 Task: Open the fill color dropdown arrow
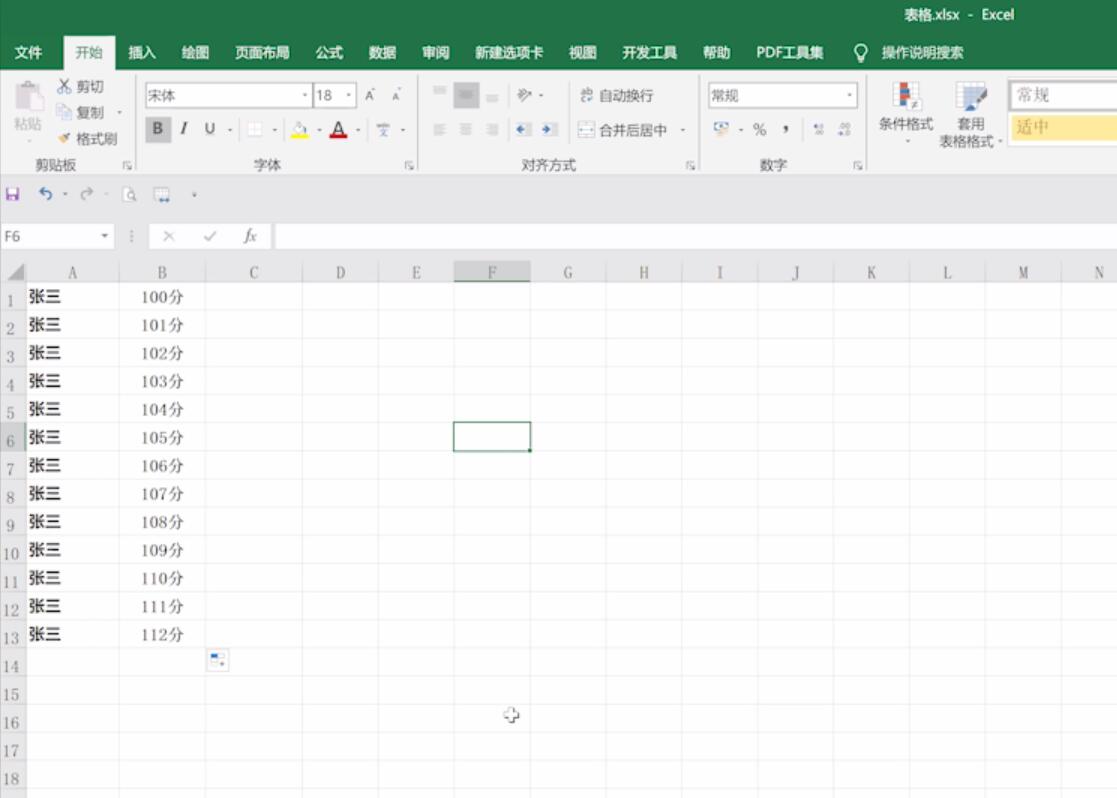[x=319, y=130]
